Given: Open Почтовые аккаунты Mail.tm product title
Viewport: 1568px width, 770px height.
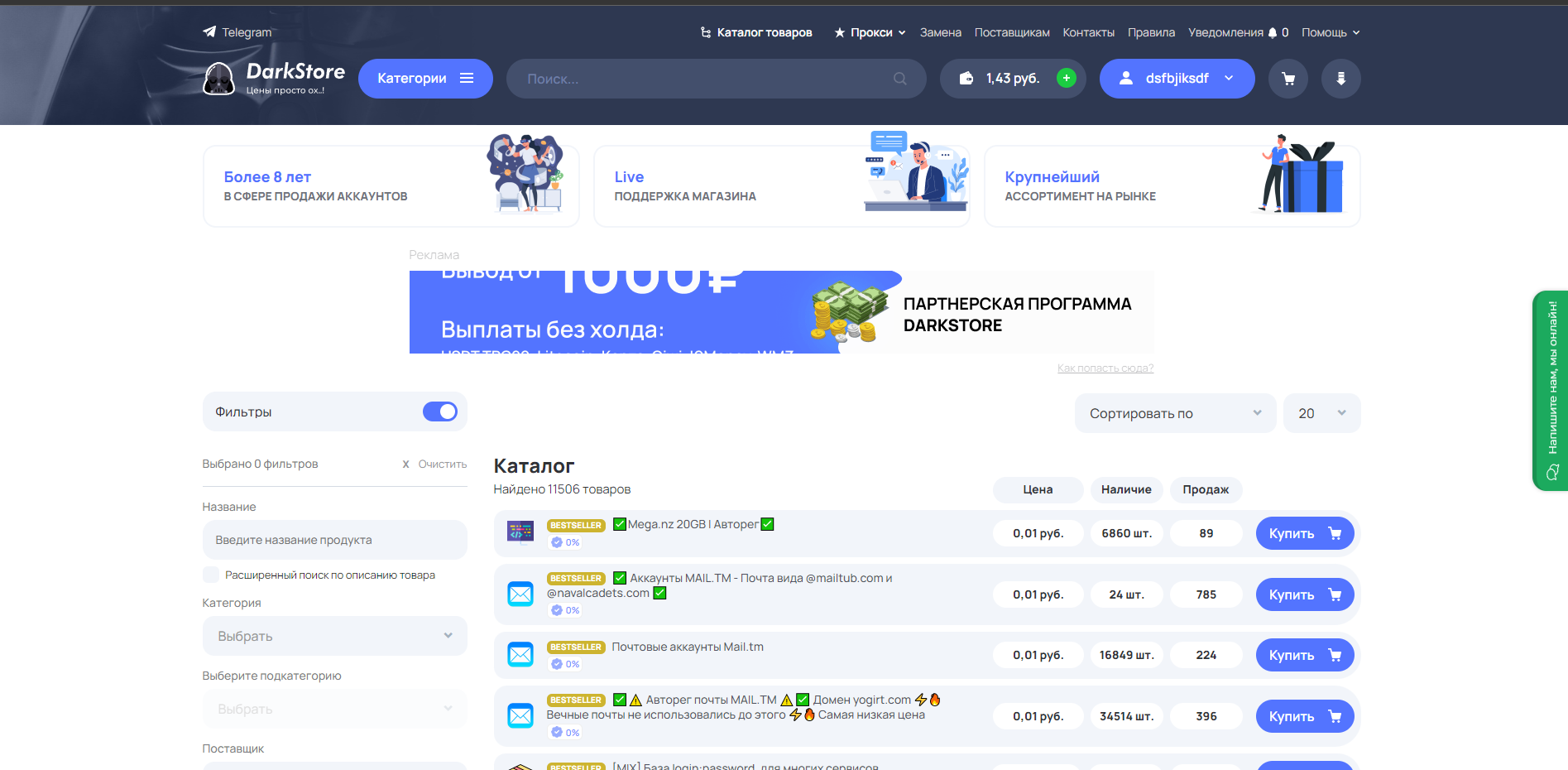Looking at the screenshot, I should coord(688,647).
